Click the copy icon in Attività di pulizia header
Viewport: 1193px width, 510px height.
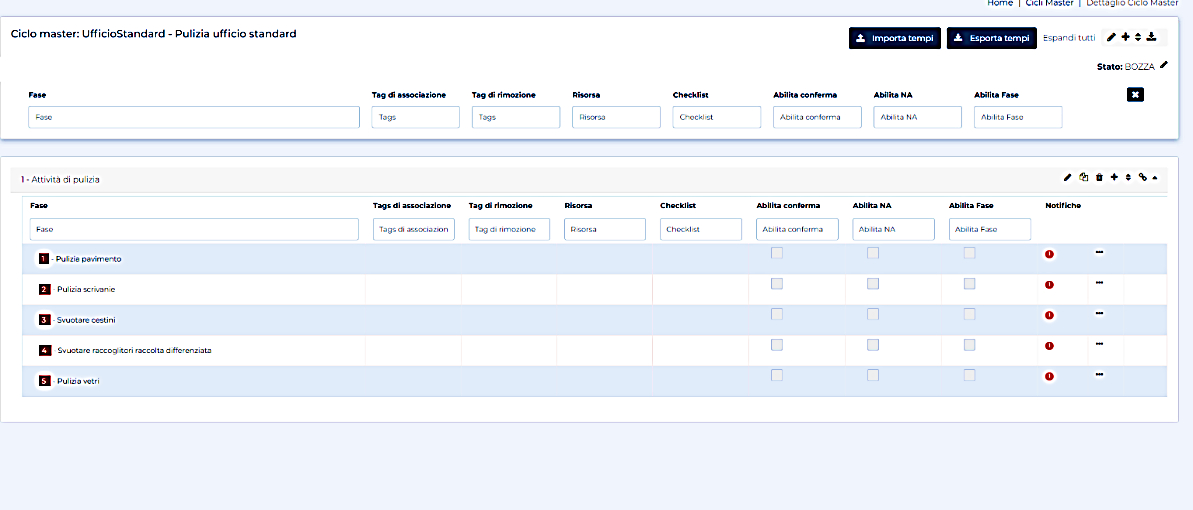click(1083, 178)
